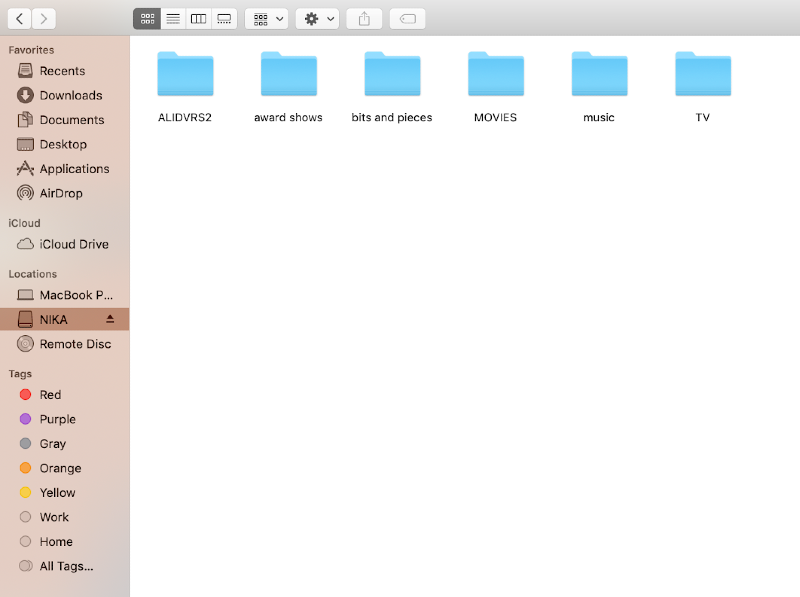The height and width of the screenshot is (597, 800).
Task: Go forward with the right arrow button
Action: [x=44, y=19]
